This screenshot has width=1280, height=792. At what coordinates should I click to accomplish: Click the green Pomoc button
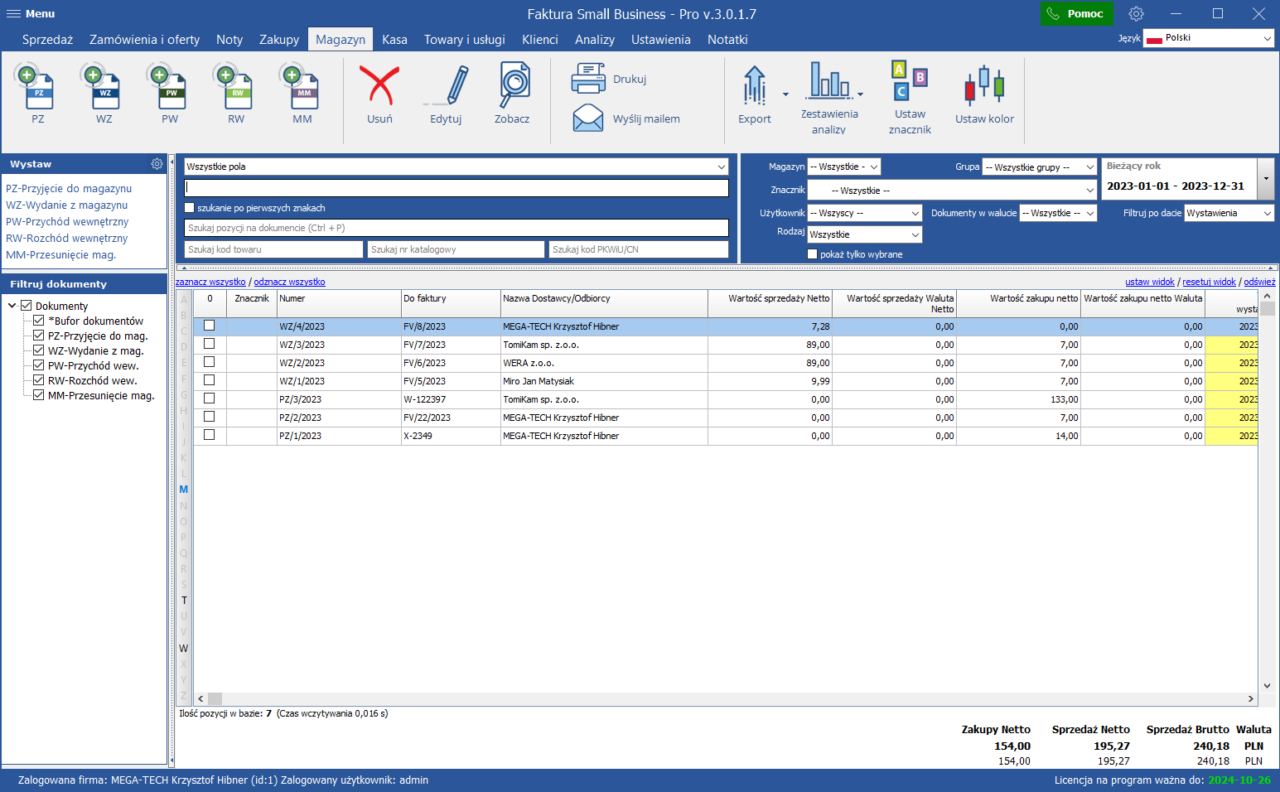[x=1076, y=14]
